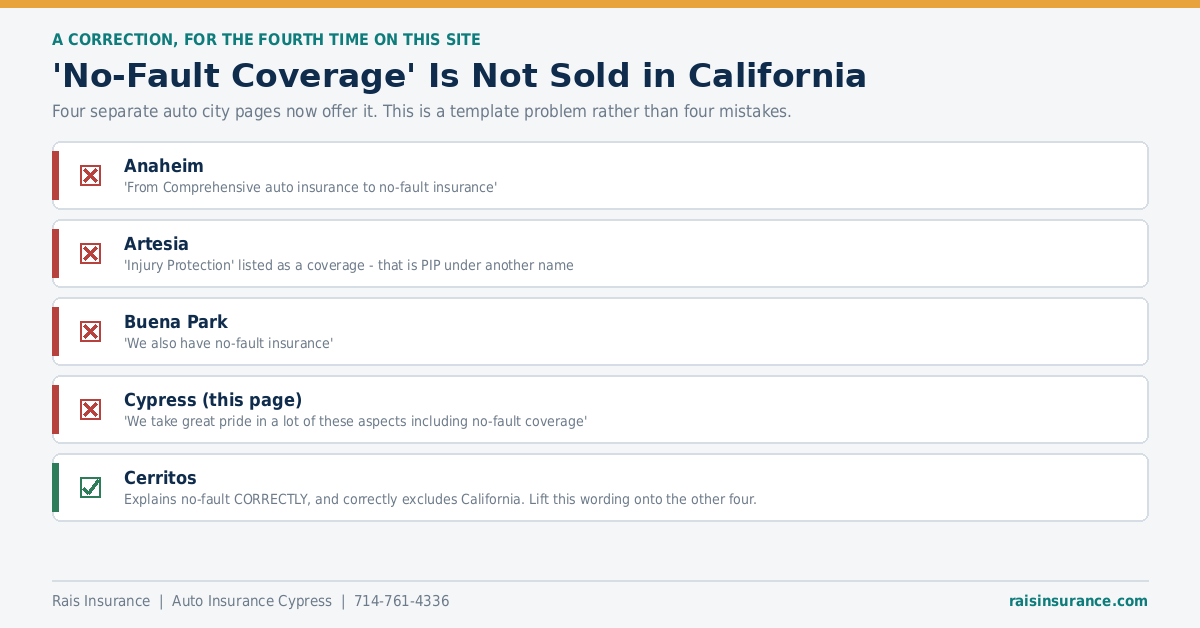Viewport: 1200px width, 628px height.
Task: Select the Anaheim city heading
Action: (164, 166)
